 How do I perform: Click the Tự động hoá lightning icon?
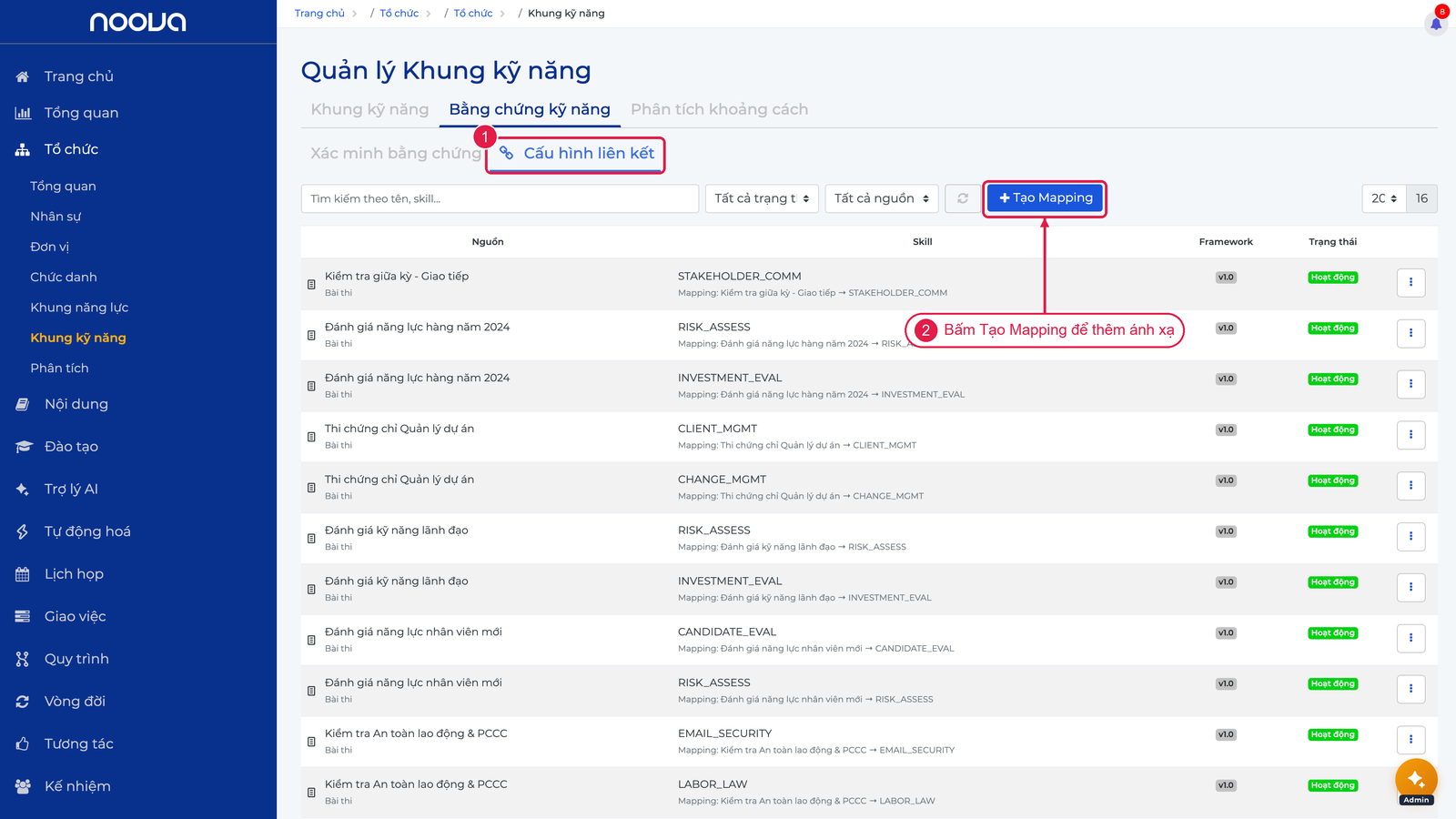[x=23, y=531]
